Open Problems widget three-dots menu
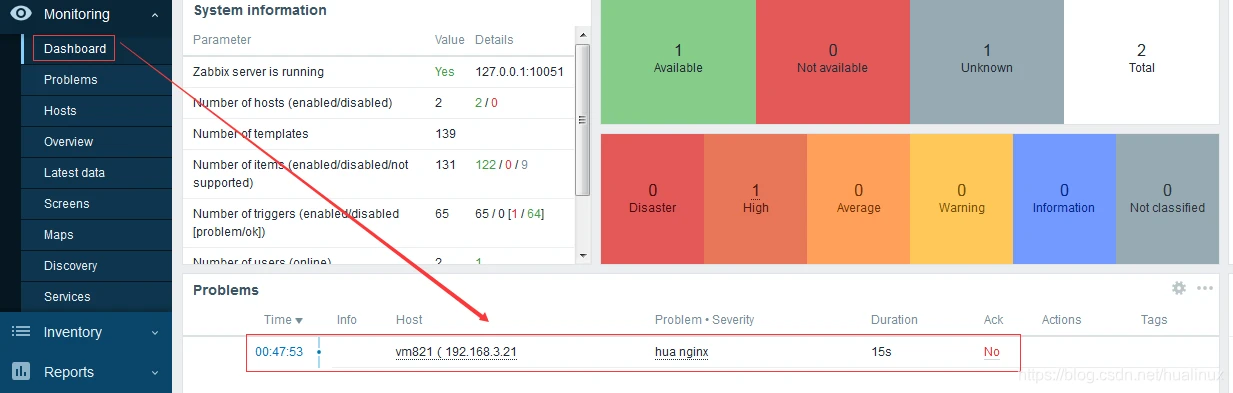This screenshot has width=1233, height=393. click(x=1205, y=288)
